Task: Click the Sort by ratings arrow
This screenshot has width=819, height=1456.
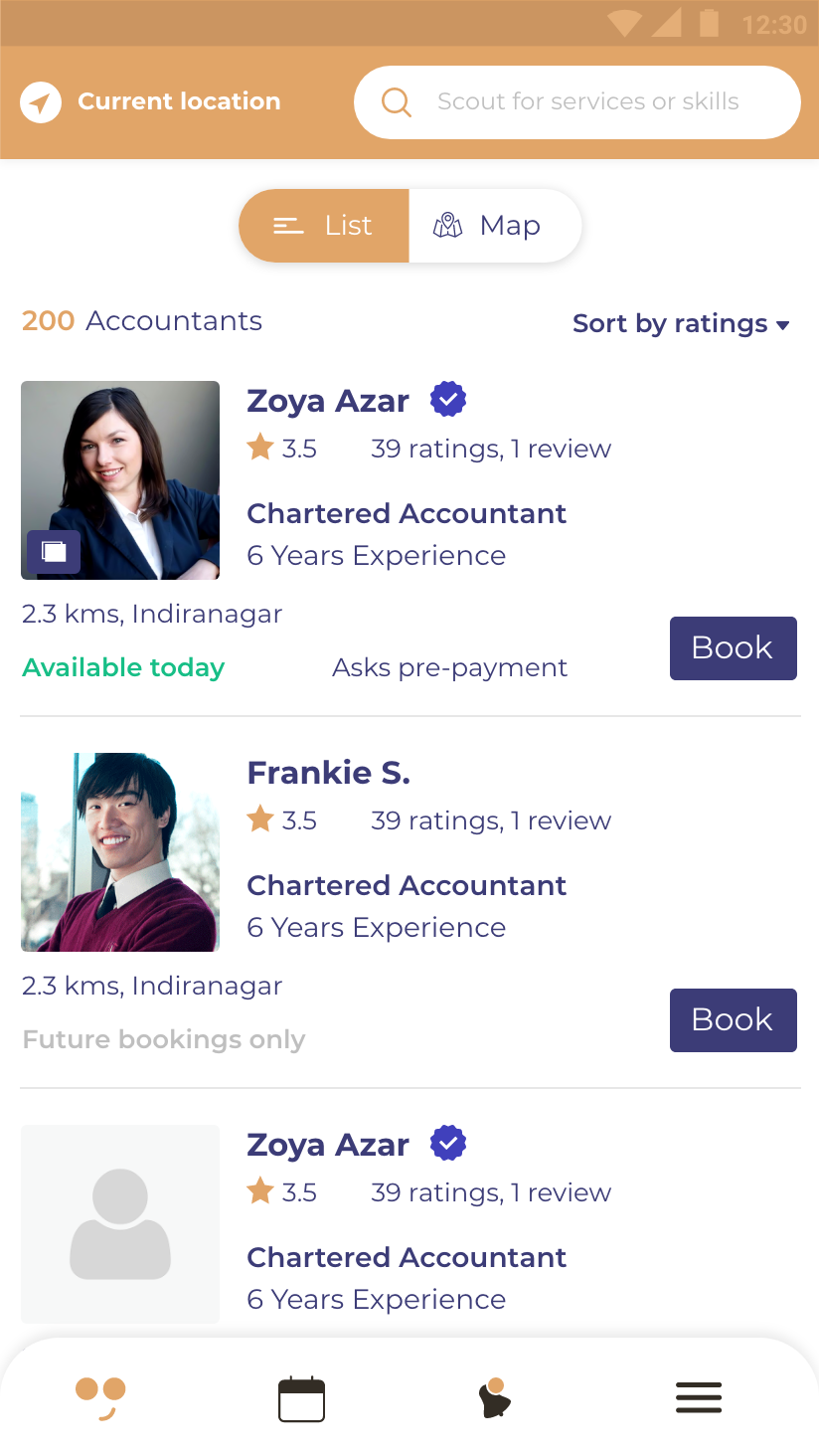Action: [782, 325]
